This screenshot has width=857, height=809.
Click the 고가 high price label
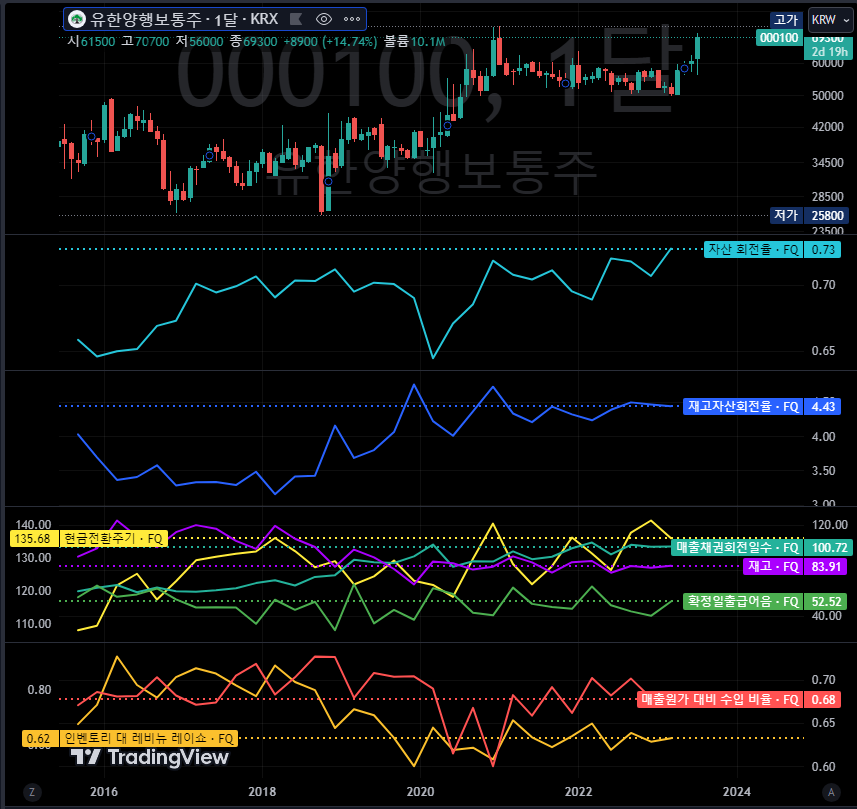pos(786,20)
